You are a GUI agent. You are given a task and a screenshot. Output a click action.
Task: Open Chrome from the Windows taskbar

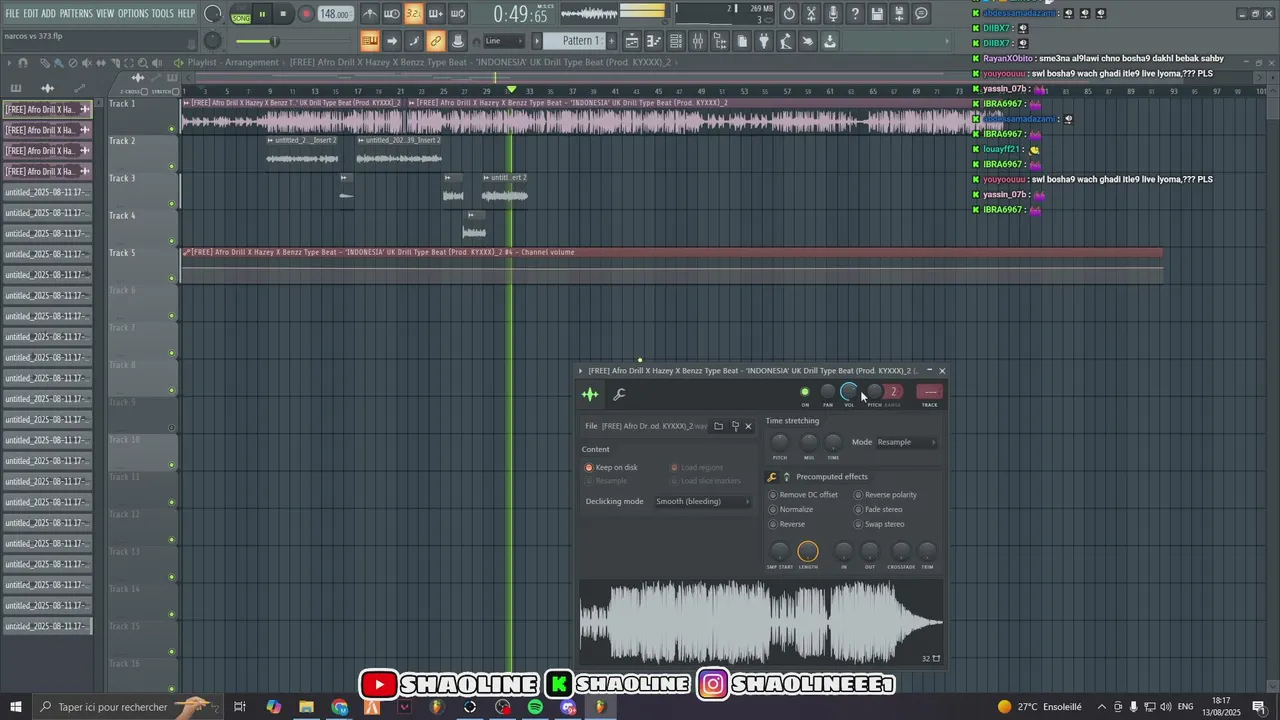click(339, 707)
